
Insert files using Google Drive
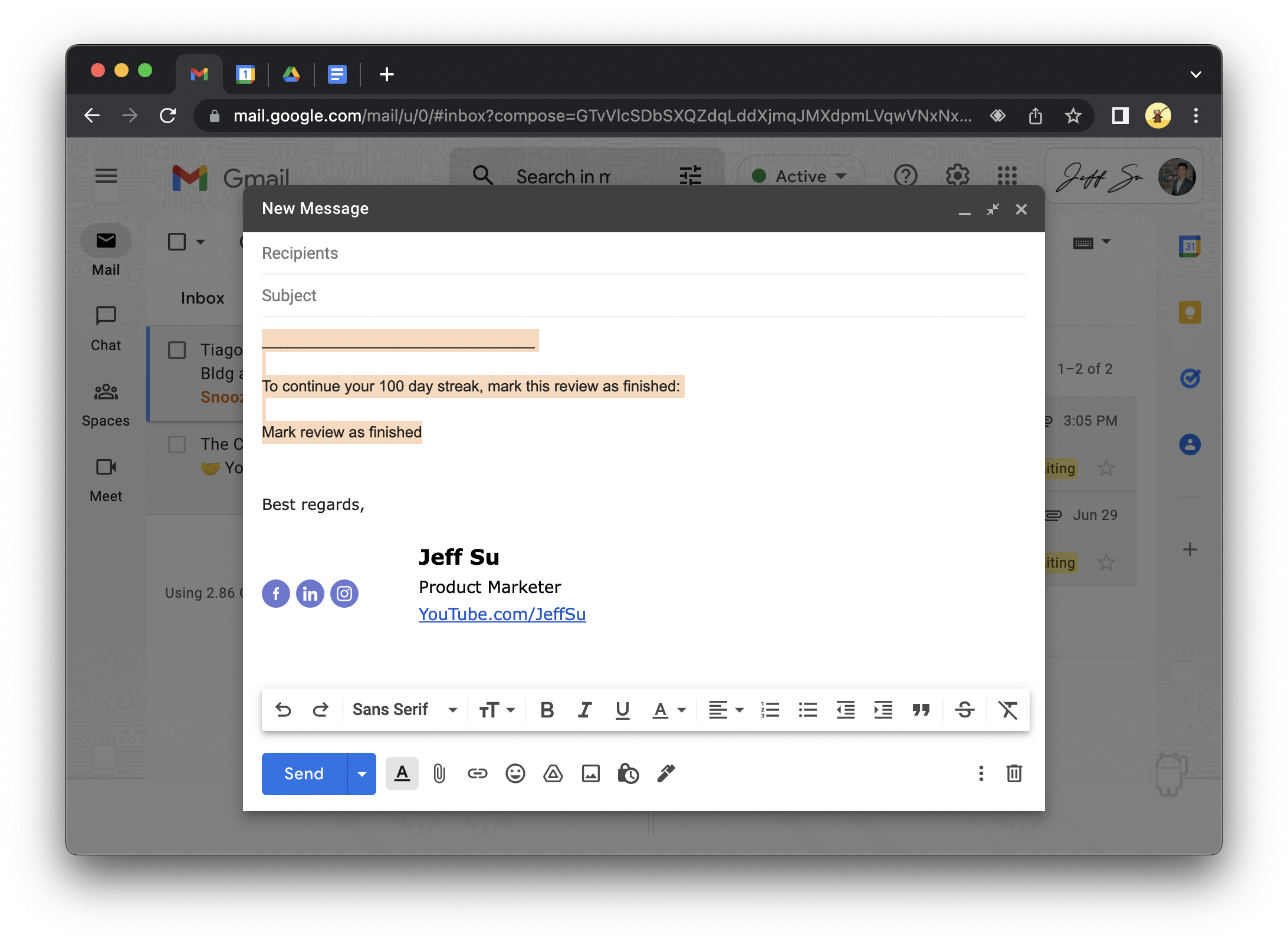click(x=553, y=773)
